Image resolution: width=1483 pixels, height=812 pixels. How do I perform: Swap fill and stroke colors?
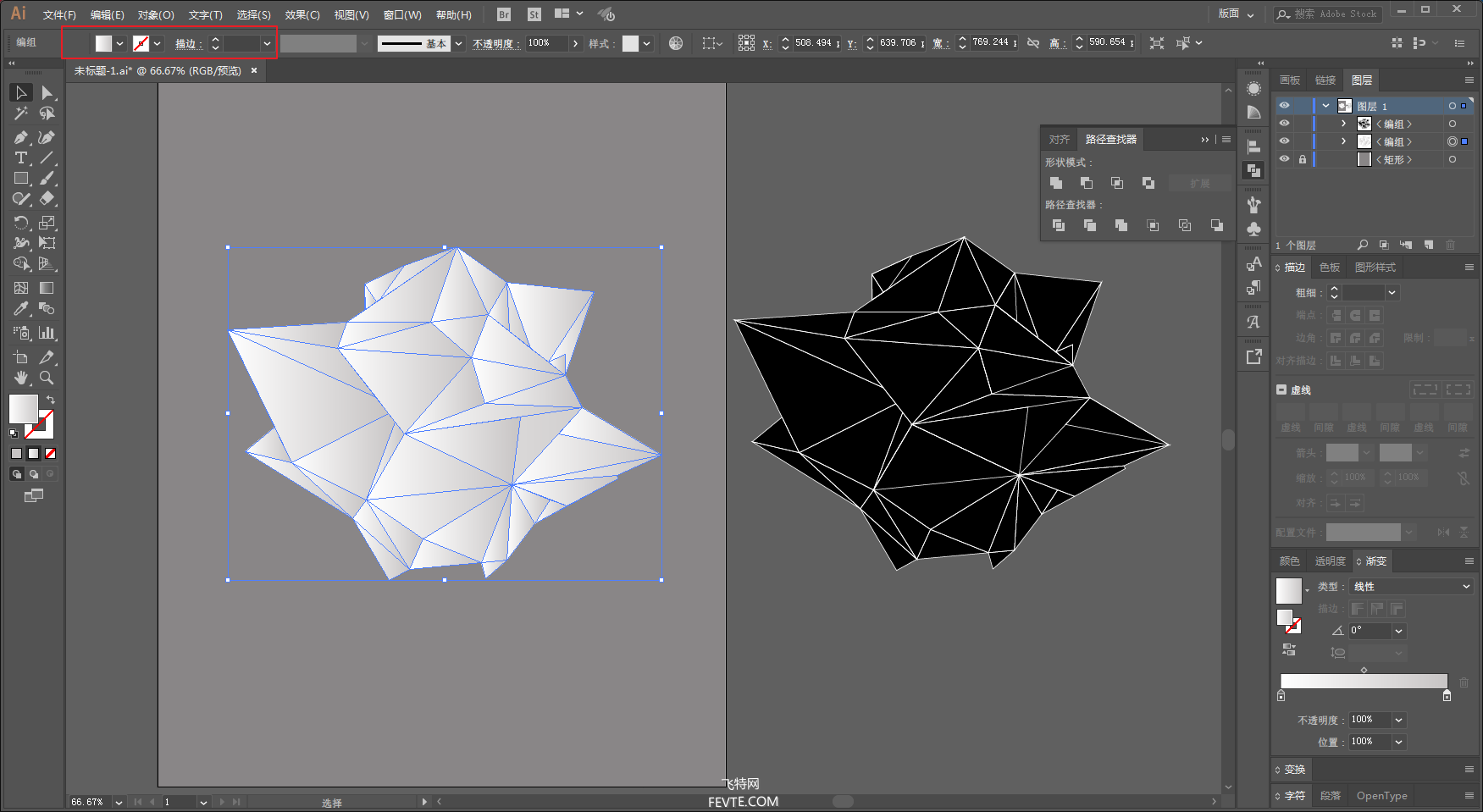click(51, 400)
